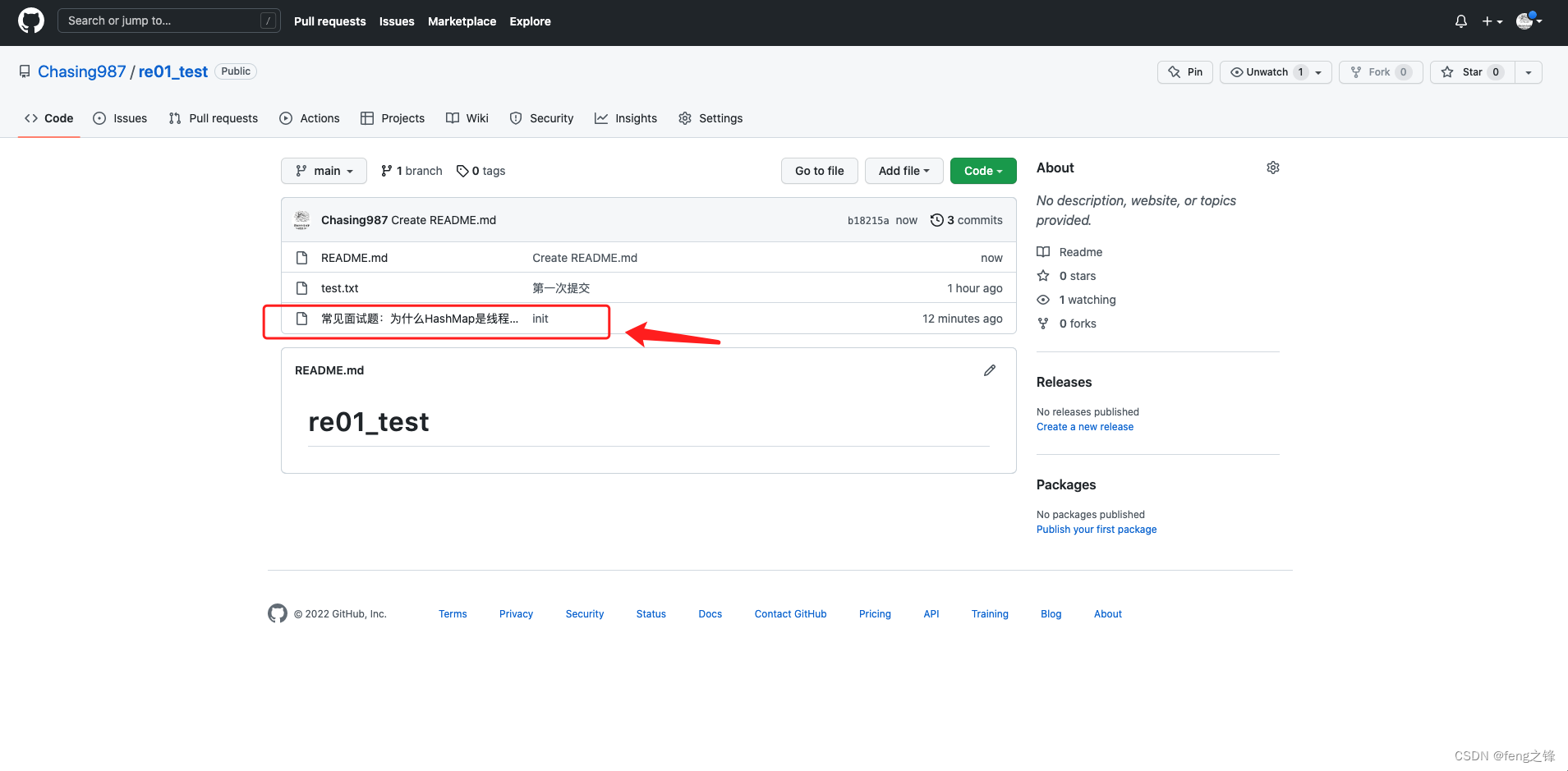This screenshot has height=771, width=1568.
Task: Open the Chasing987 owner profile link
Action: pos(82,71)
